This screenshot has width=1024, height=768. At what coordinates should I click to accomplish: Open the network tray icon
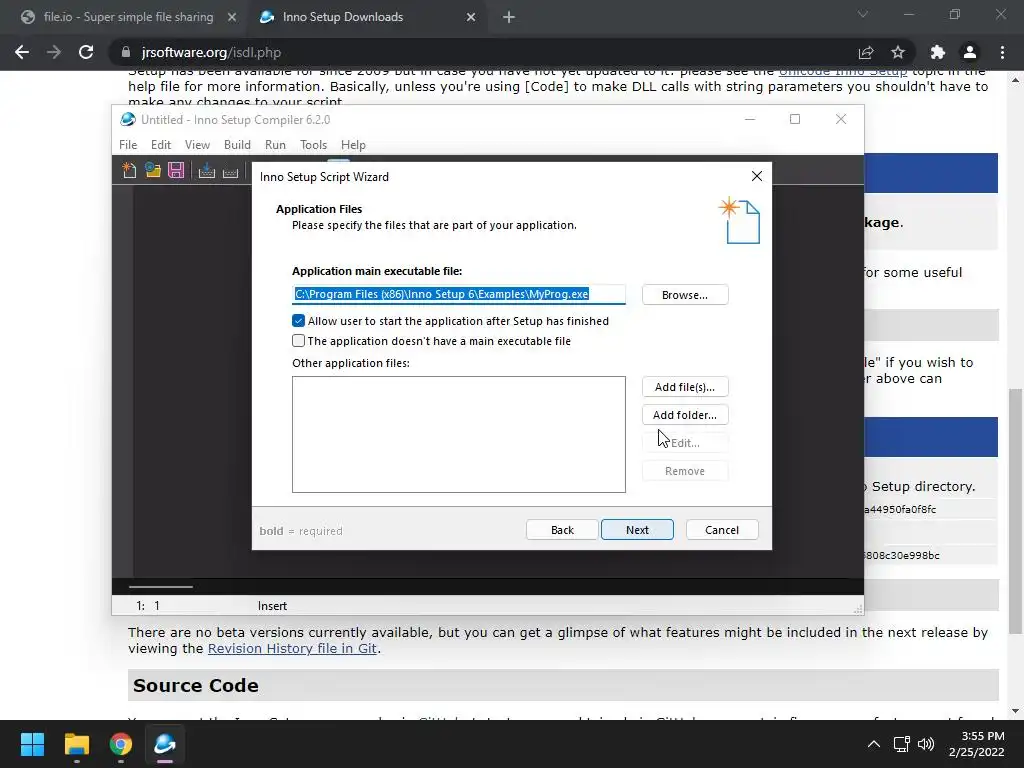[x=901, y=744]
